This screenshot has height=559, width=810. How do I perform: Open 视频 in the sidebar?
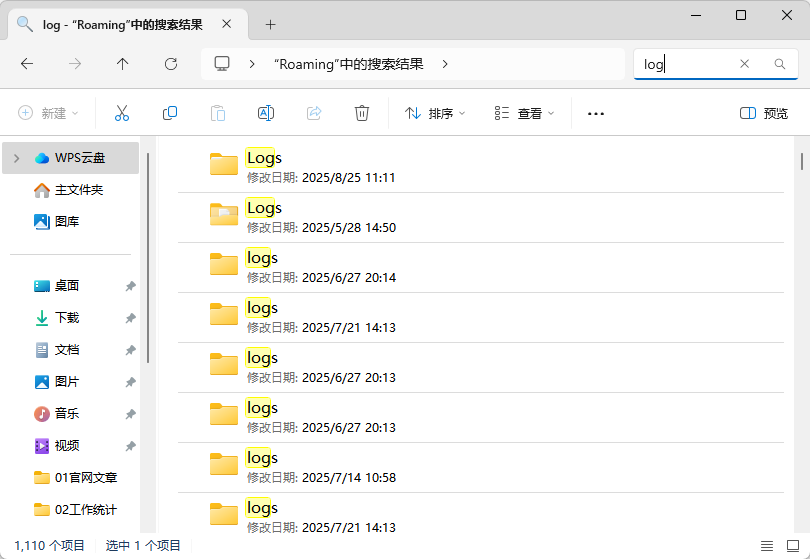point(70,446)
